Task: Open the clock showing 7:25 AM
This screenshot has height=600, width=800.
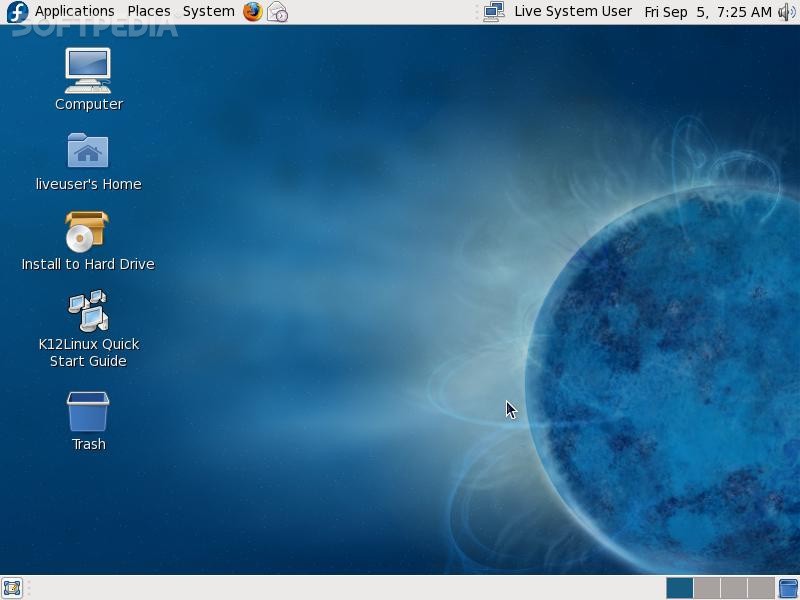Action: 708,12
